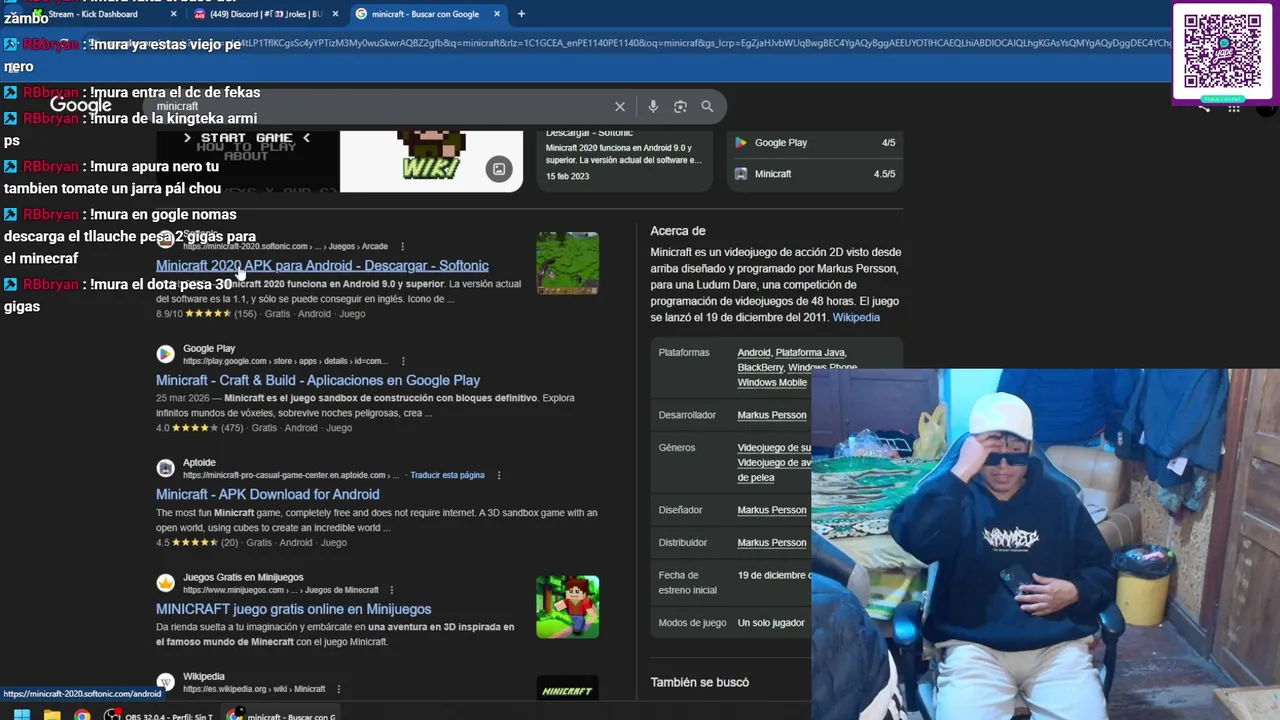Image resolution: width=1280 pixels, height=720 pixels.
Task: Click the Videojuego de su... genre link
Action: coord(774,447)
